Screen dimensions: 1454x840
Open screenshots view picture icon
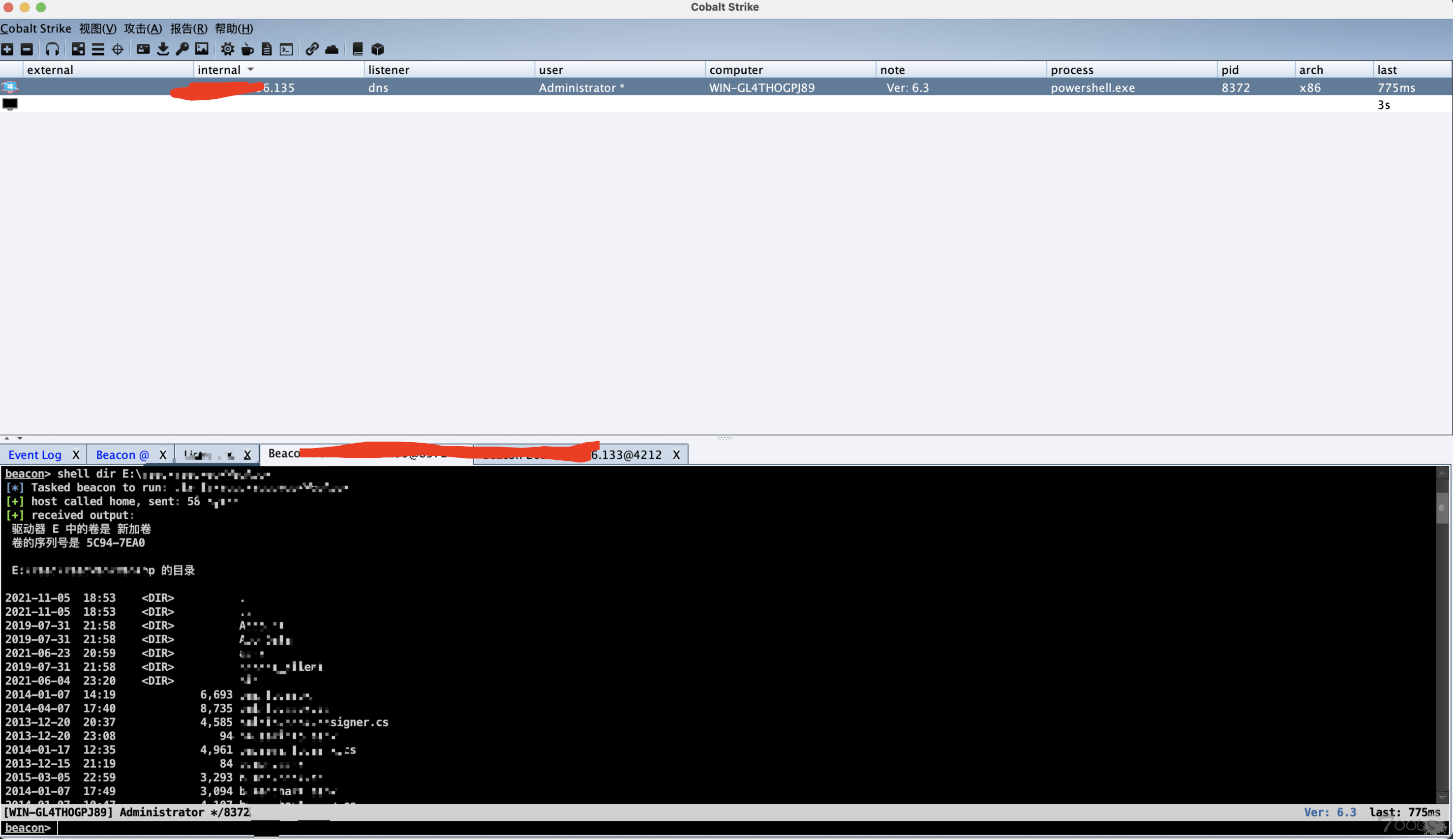coord(202,49)
